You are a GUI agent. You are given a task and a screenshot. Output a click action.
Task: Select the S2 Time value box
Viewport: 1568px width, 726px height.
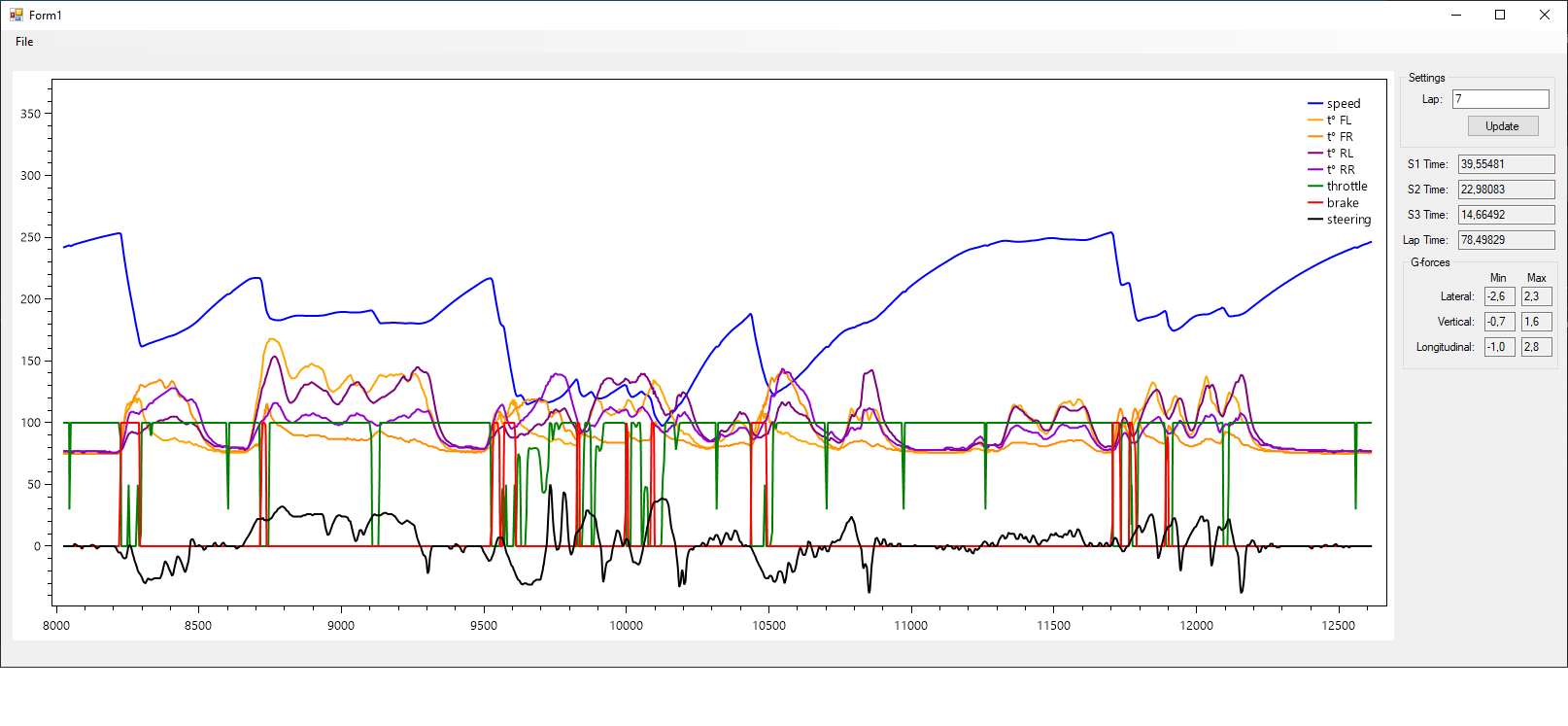coord(1505,190)
